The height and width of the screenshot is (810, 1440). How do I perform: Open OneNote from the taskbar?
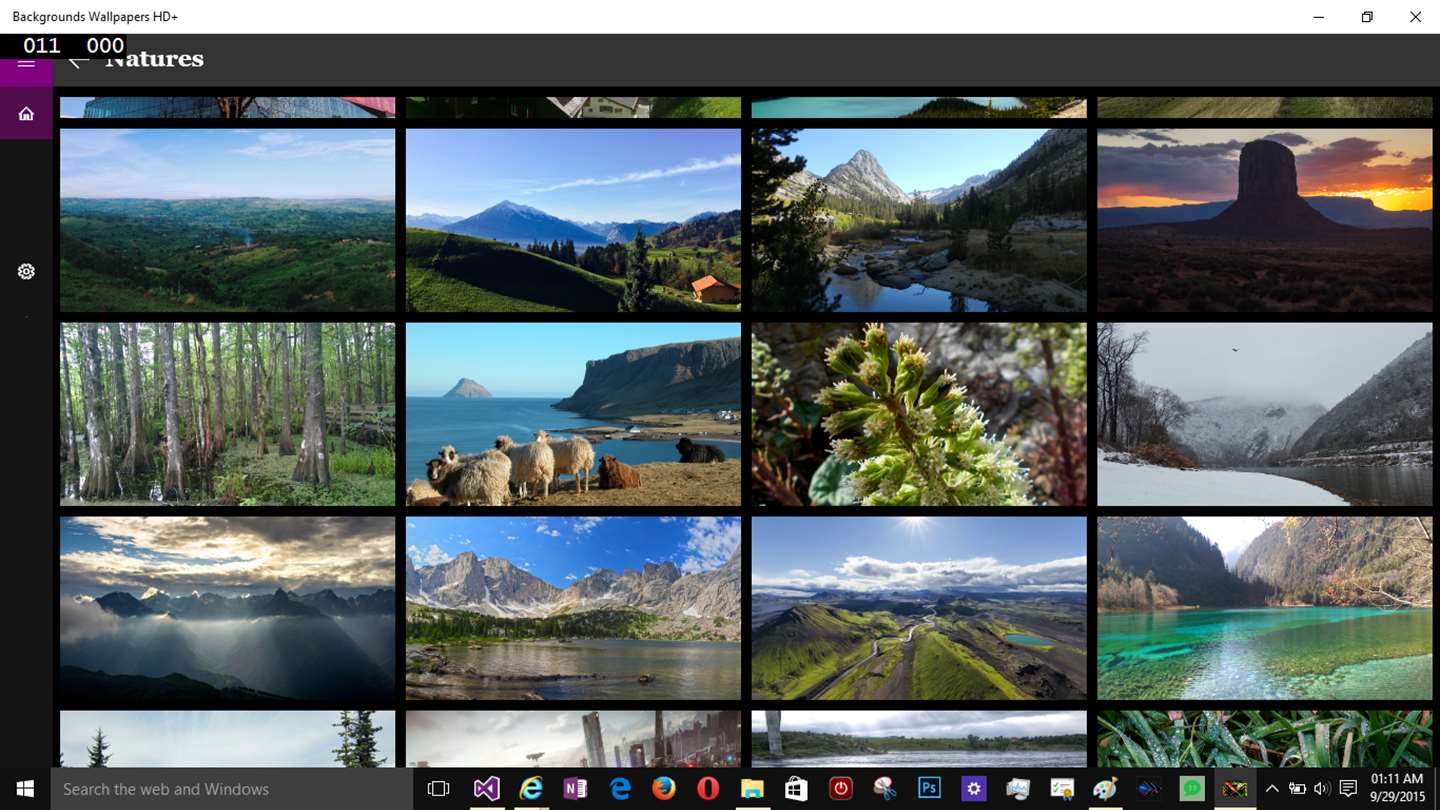(575, 789)
